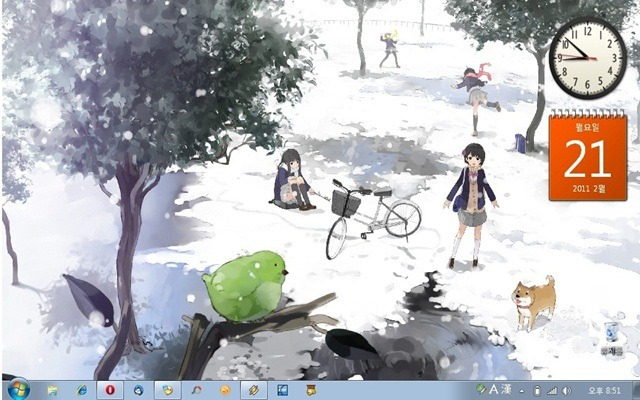640x400 pixels.
Task: Open the Recycle Bin desktop icon
Action: (x=611, y=338)
